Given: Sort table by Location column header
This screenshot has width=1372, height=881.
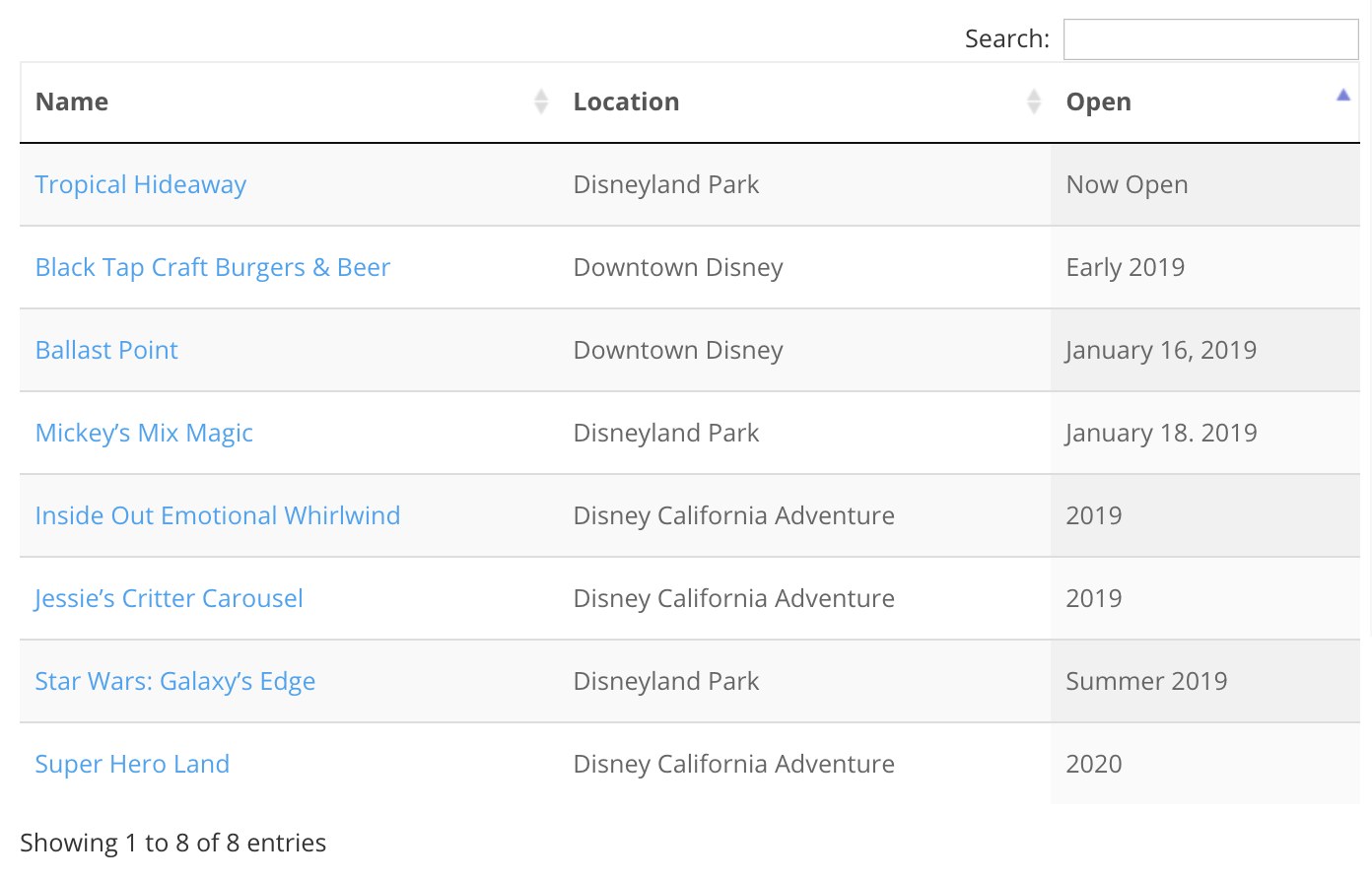Looking at the screenshot, I should tap(626, 102).
